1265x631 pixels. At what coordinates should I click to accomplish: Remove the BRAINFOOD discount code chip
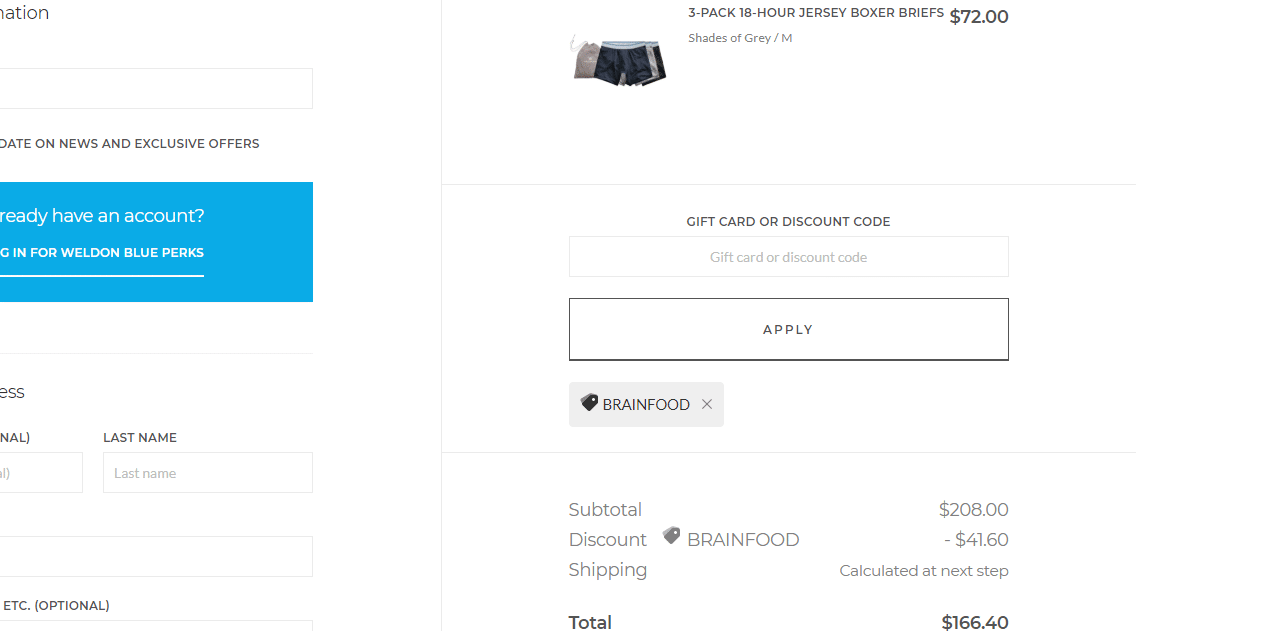(x=707, y=404)
